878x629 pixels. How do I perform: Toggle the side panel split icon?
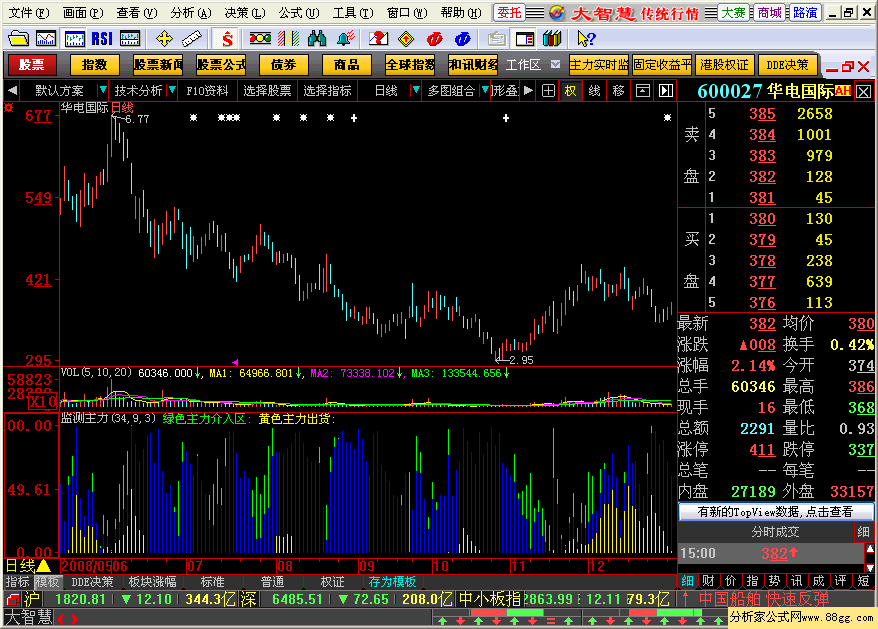[x=666, y=91]
